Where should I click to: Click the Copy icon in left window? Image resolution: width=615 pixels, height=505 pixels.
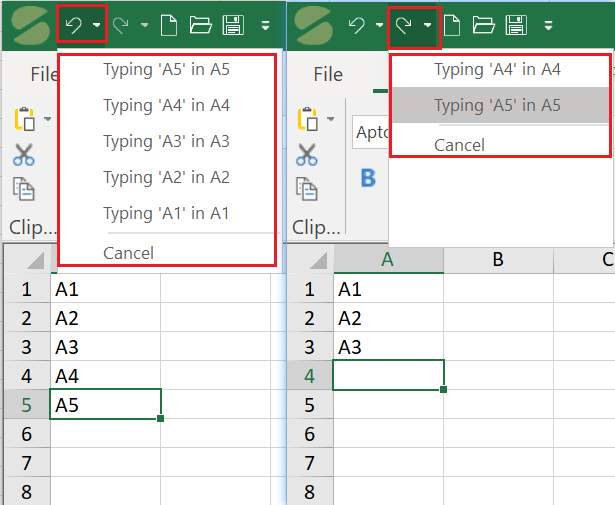point(24,189)
